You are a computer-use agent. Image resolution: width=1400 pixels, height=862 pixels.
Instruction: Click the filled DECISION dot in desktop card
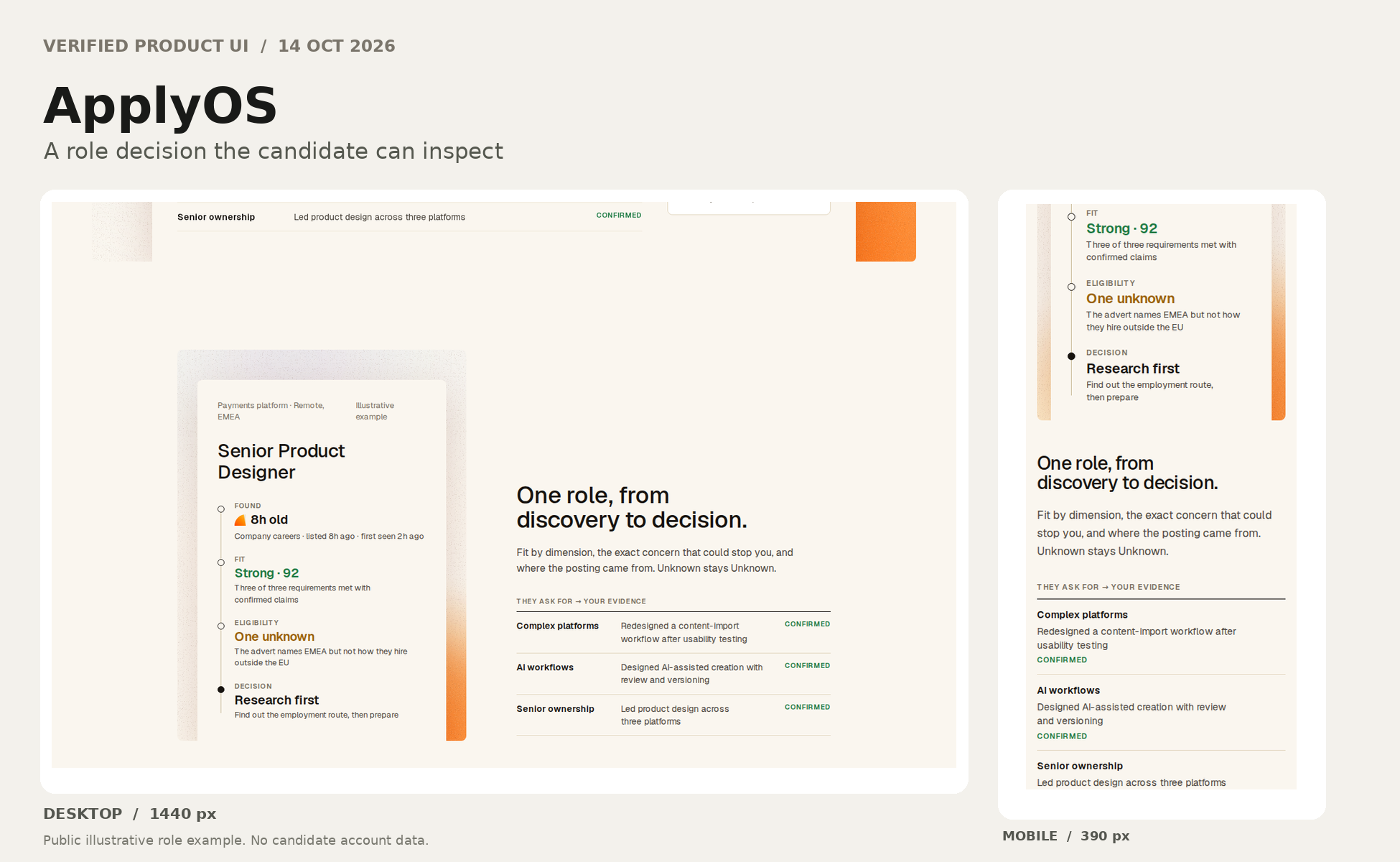pos(221,690)
